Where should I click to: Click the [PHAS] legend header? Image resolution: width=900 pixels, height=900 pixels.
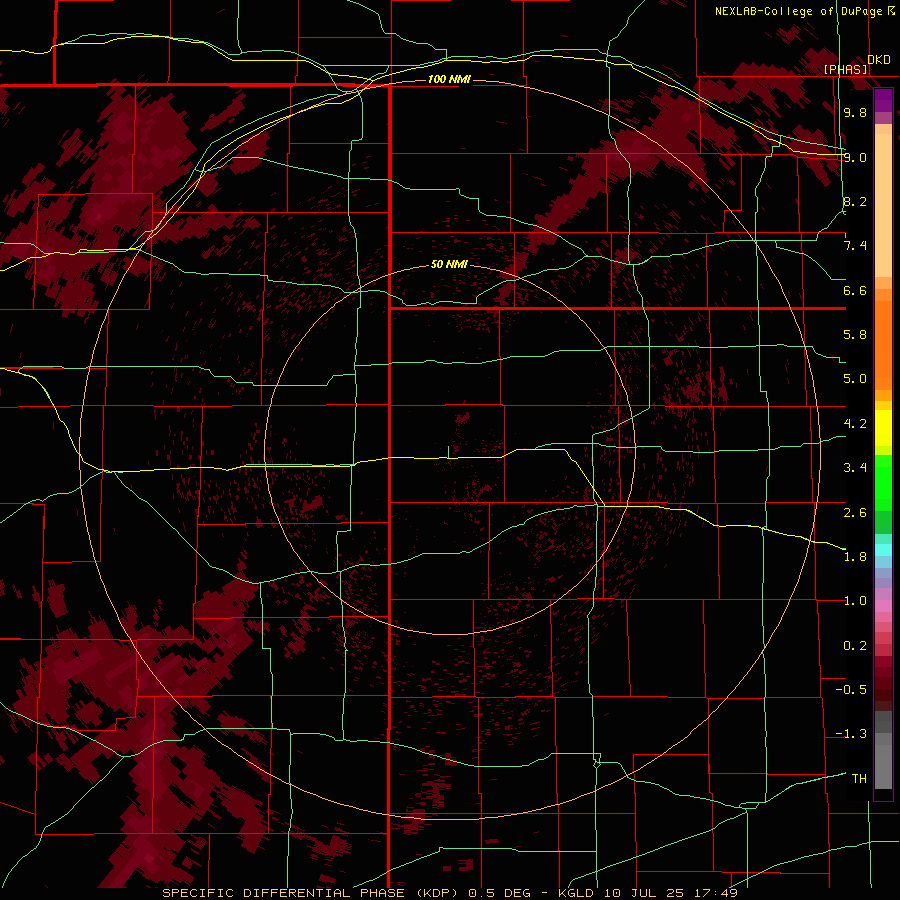(845, 69)
